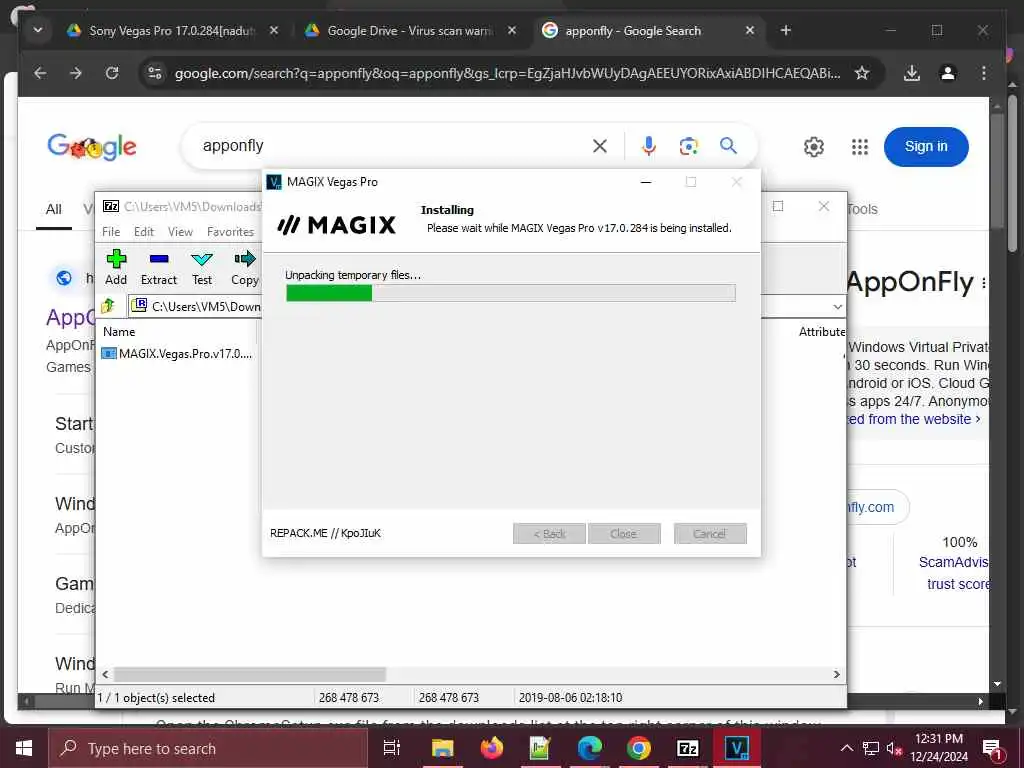Viewport: 1024px width, 768px height.
Task: Click the Name column header in 7-Zip
Action: 119,332
